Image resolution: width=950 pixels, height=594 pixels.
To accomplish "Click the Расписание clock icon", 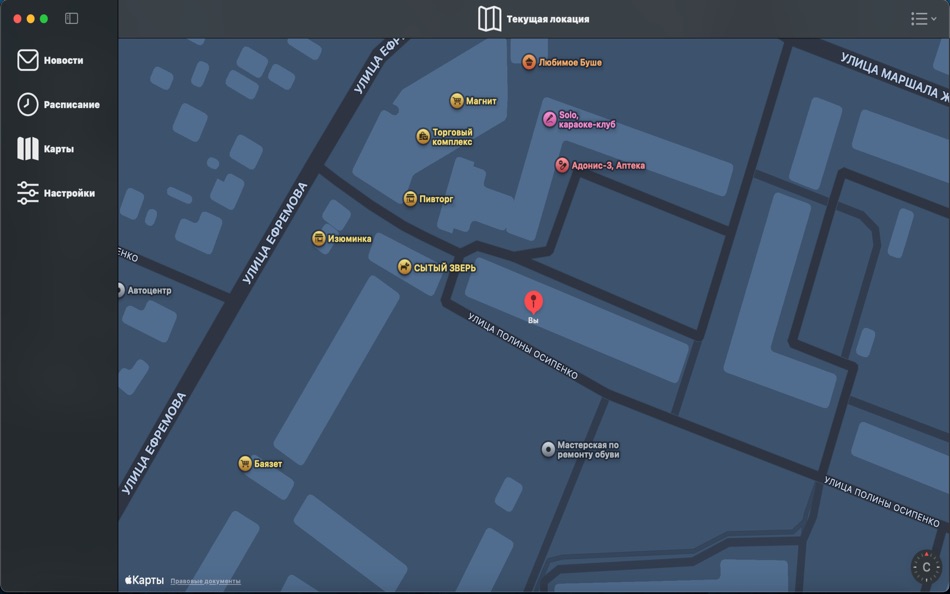I will coord(27,104).
